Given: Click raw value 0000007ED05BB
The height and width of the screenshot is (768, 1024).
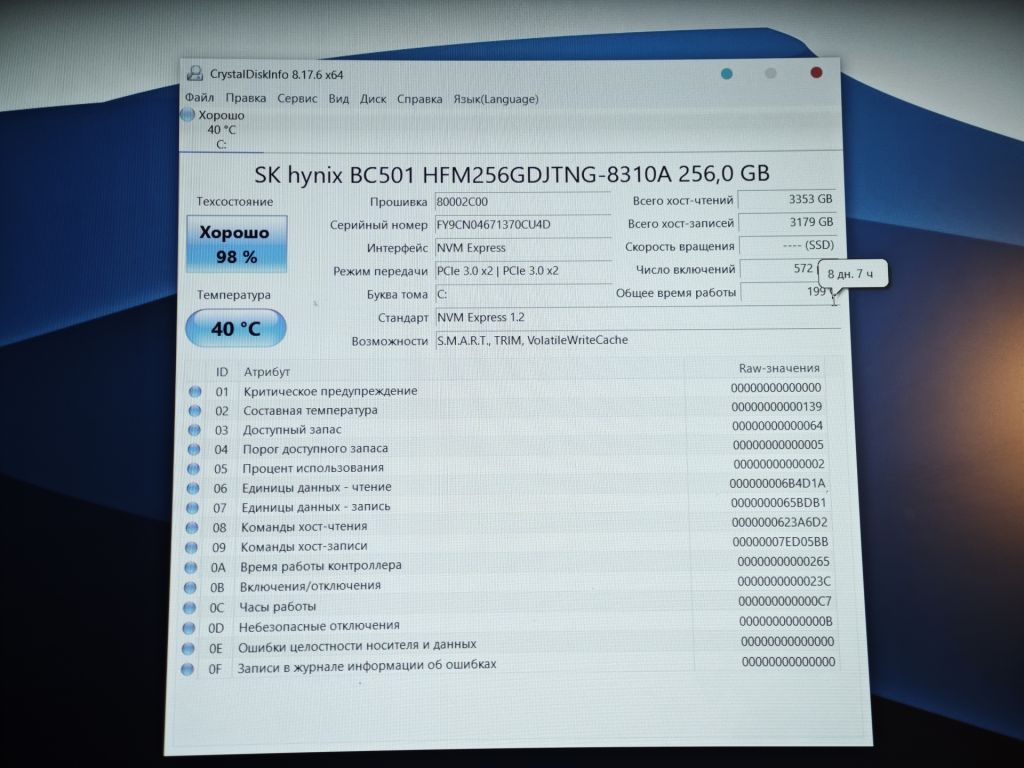Looking at the screenshot, I should click(780, 541).
